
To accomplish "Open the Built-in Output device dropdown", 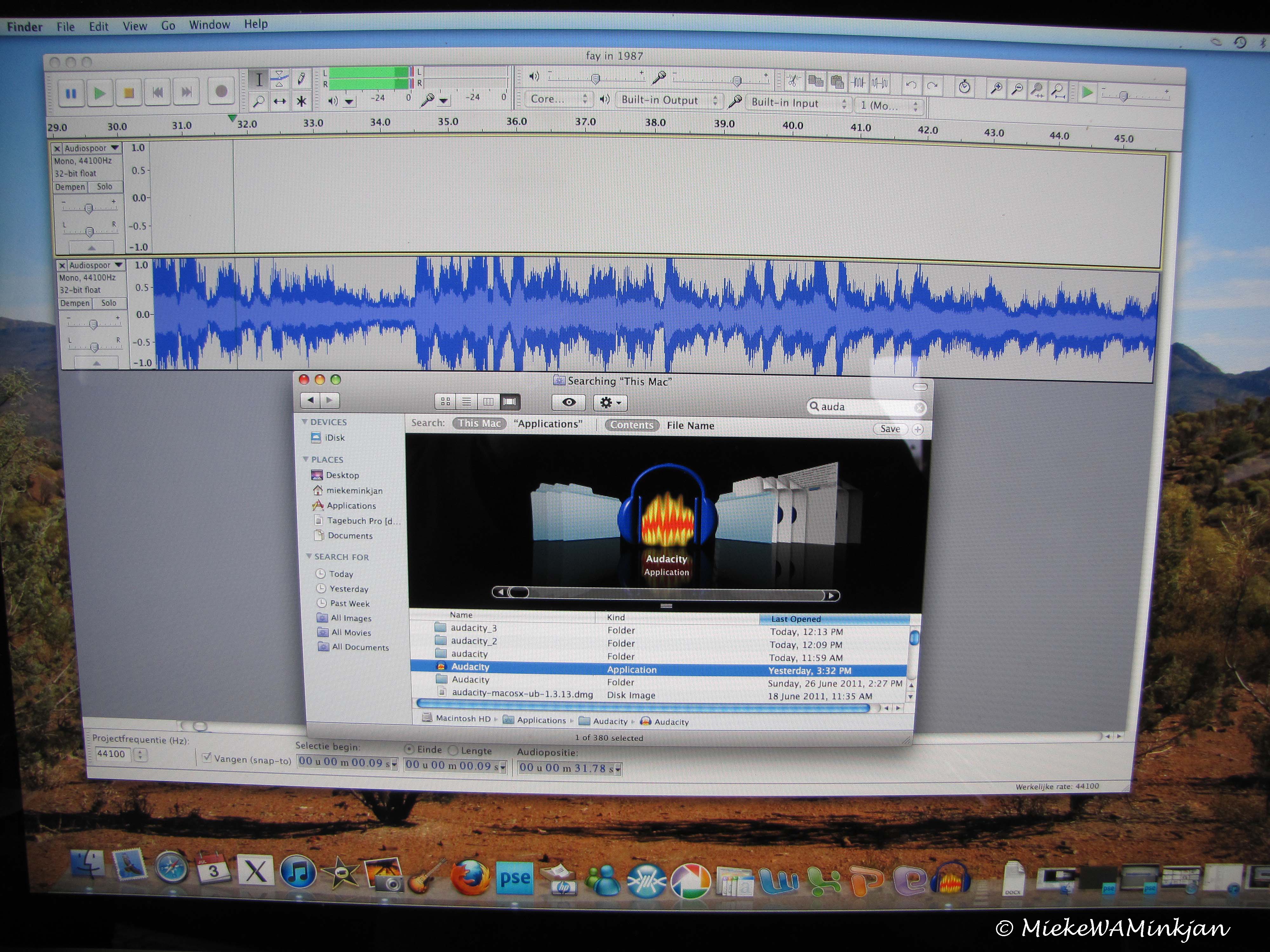I will (x=669, y=100).
